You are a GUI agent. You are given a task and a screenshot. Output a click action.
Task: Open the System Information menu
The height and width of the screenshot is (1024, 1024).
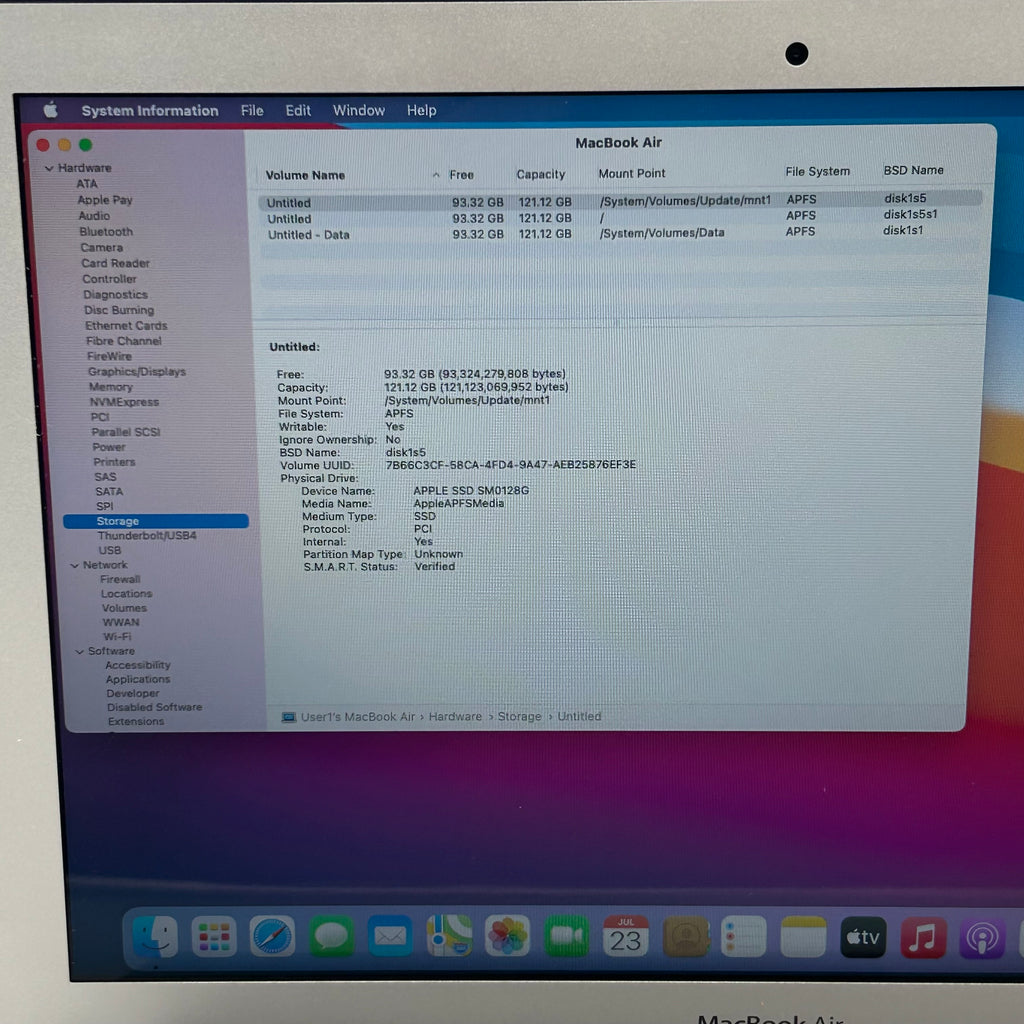click(x=150, y=110)
